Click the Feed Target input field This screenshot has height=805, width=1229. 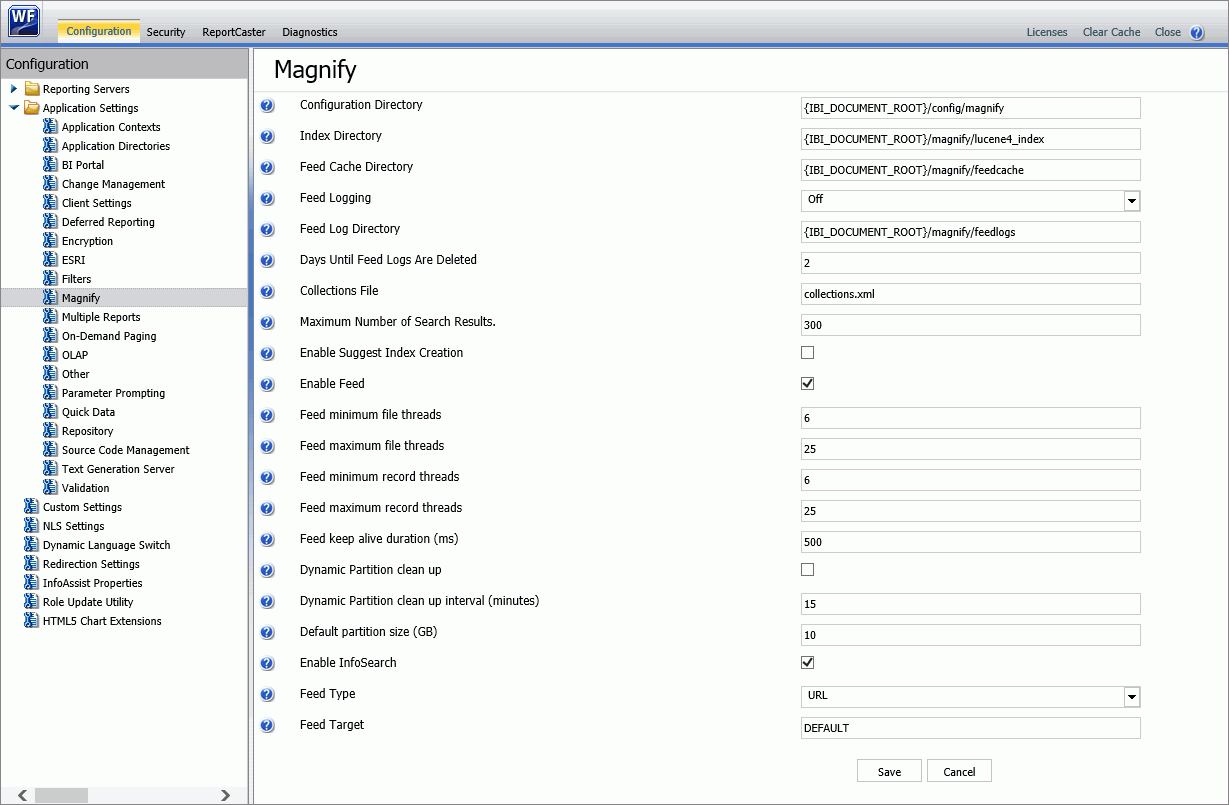click(970, 728)
